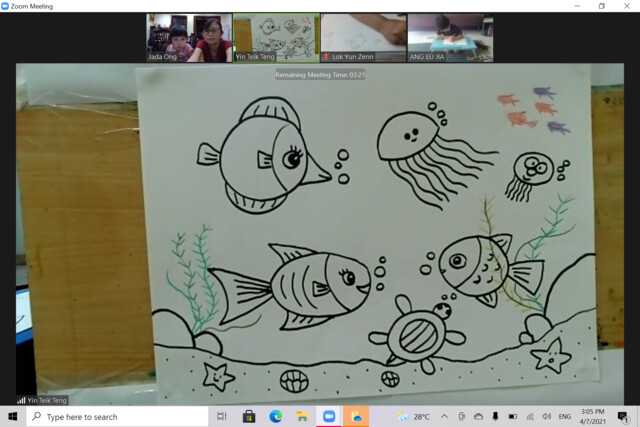The width and height of the screenshot is (640, 427).
Task: Click the main shared video of the drawing
Action: tap(320, 234)
